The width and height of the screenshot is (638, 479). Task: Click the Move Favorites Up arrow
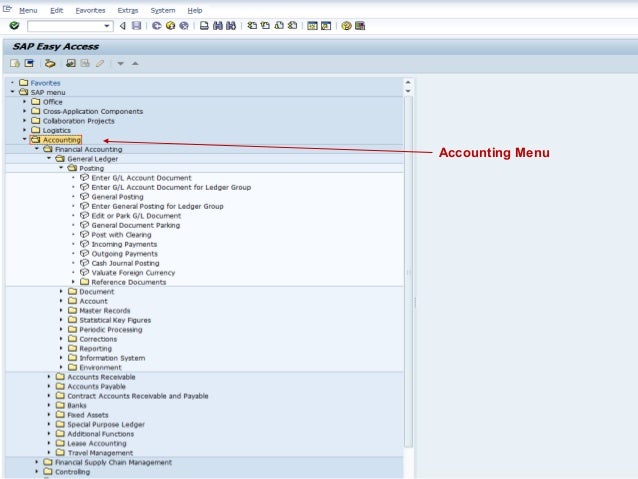point(135,63)
